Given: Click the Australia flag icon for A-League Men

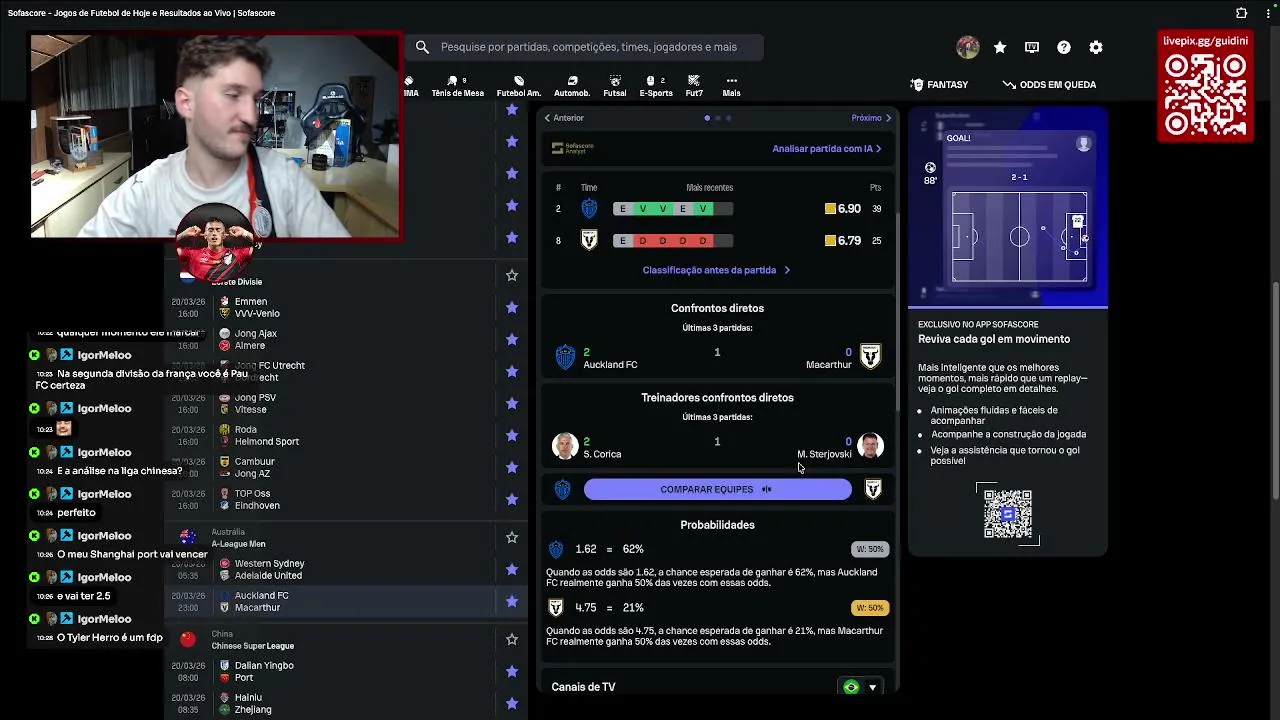Looking at the screenshot, I should tap(188, 538).
